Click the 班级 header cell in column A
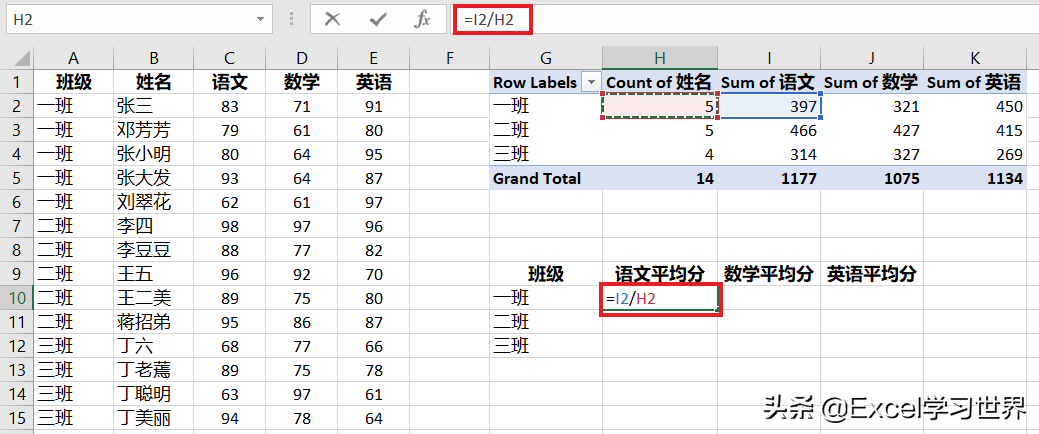This screenshot has height=434, width=1039. (74, 82)
